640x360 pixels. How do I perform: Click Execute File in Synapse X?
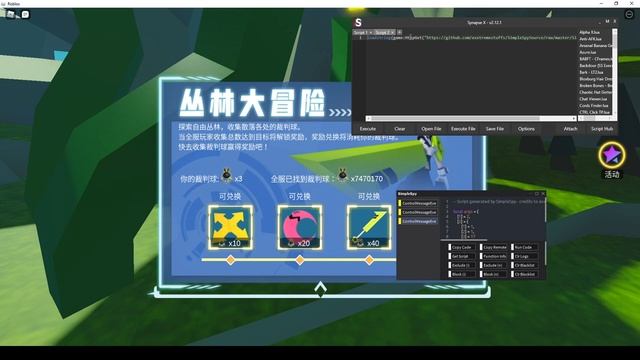click(x=463, y=129)
